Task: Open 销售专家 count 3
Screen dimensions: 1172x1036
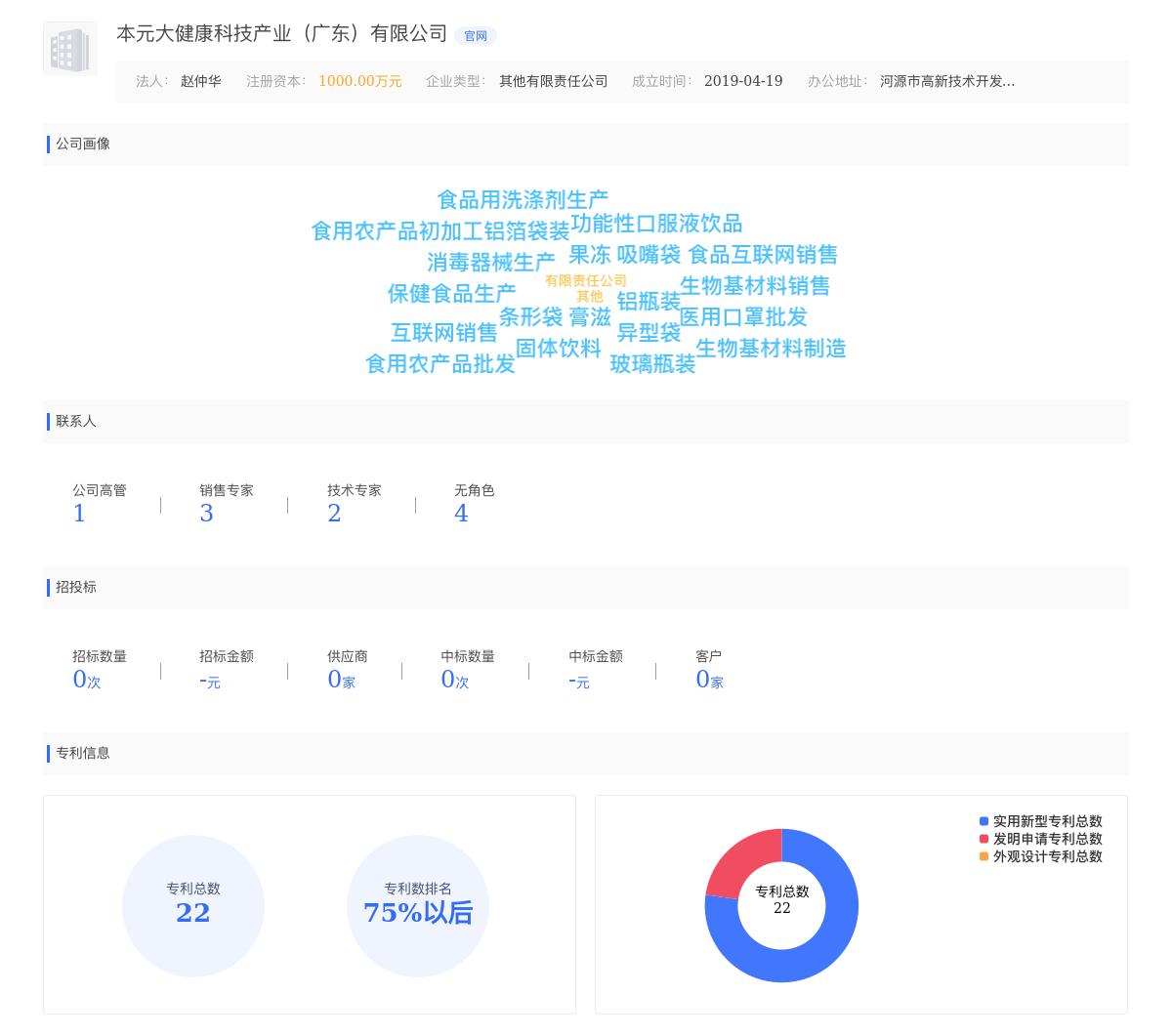Action: coord(206,514)
